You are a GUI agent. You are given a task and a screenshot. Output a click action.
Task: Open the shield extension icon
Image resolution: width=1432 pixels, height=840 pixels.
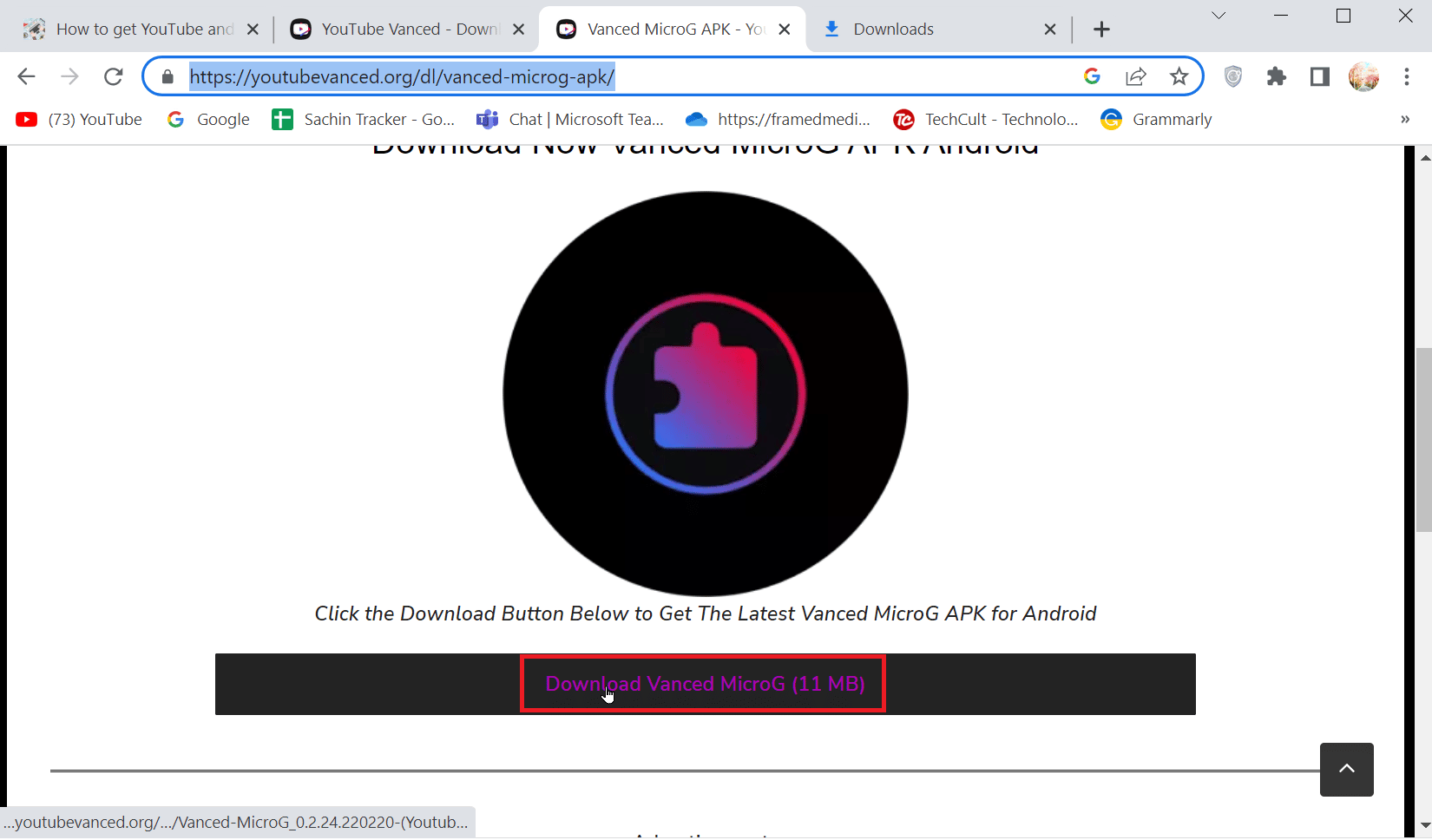(x=1233, y=76)
